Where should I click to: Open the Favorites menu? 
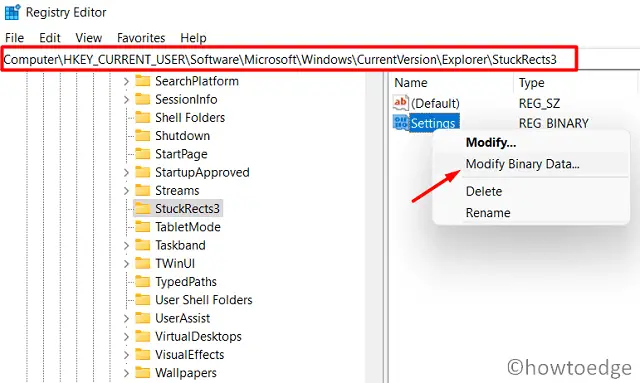[141, 38]
